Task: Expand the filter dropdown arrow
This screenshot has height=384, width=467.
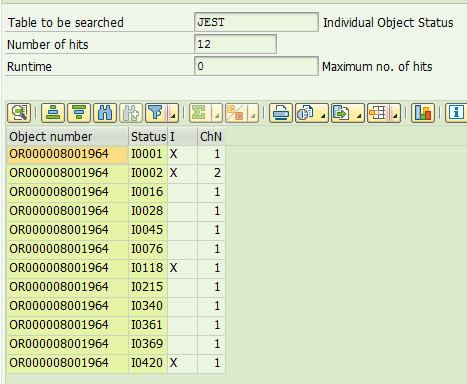Action: click(x=173, y=116)
